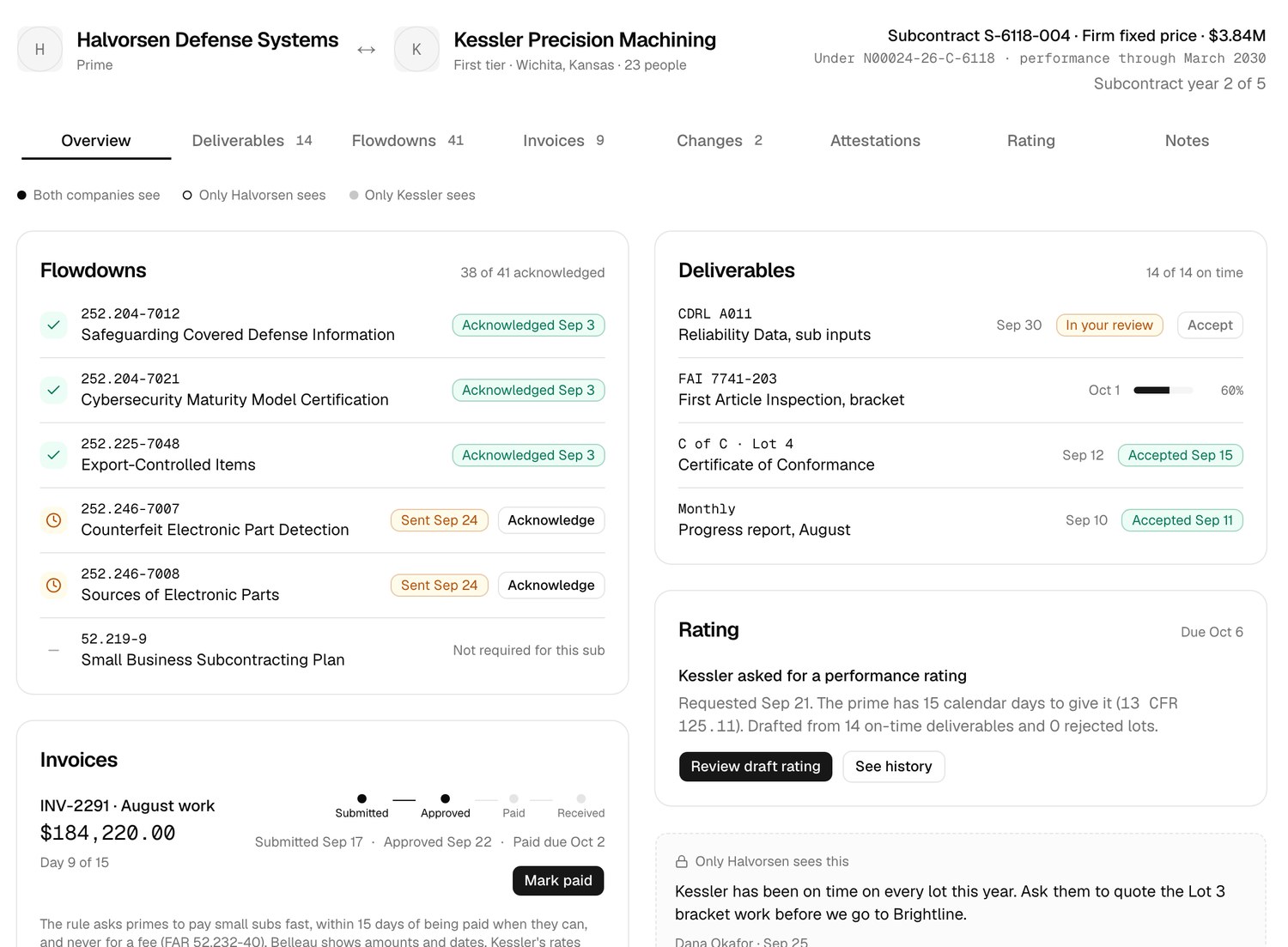Screen dimensions: 1288x947
Task: Click 'Accepted Sep 11' badge for Progress report
Action: click(1182, 520)
